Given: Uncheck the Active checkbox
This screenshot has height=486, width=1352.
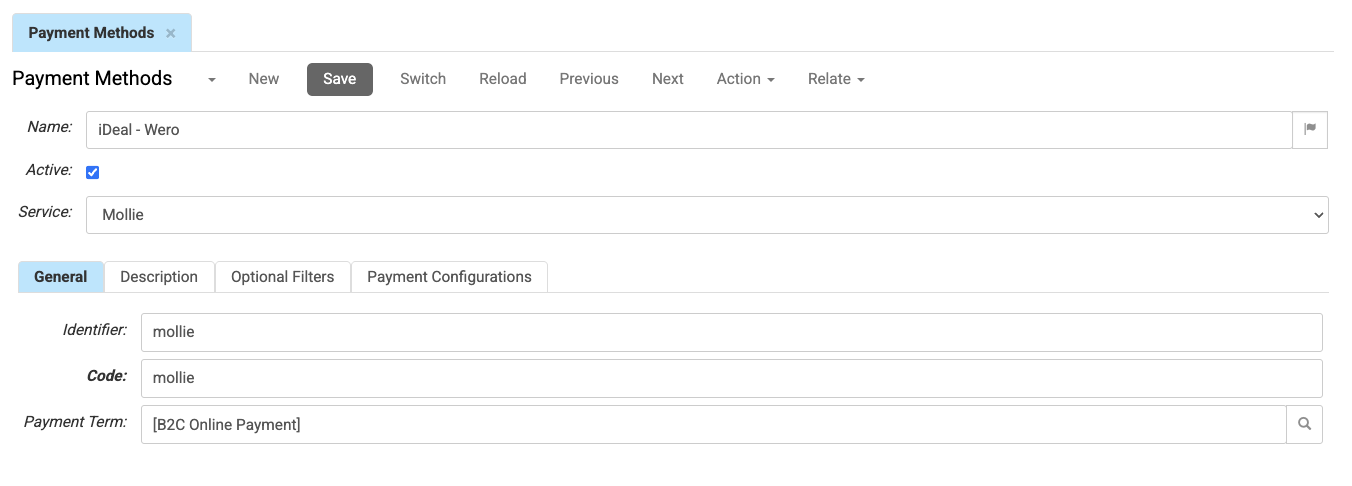Looking at the screenshot, I should click(93, 172).
